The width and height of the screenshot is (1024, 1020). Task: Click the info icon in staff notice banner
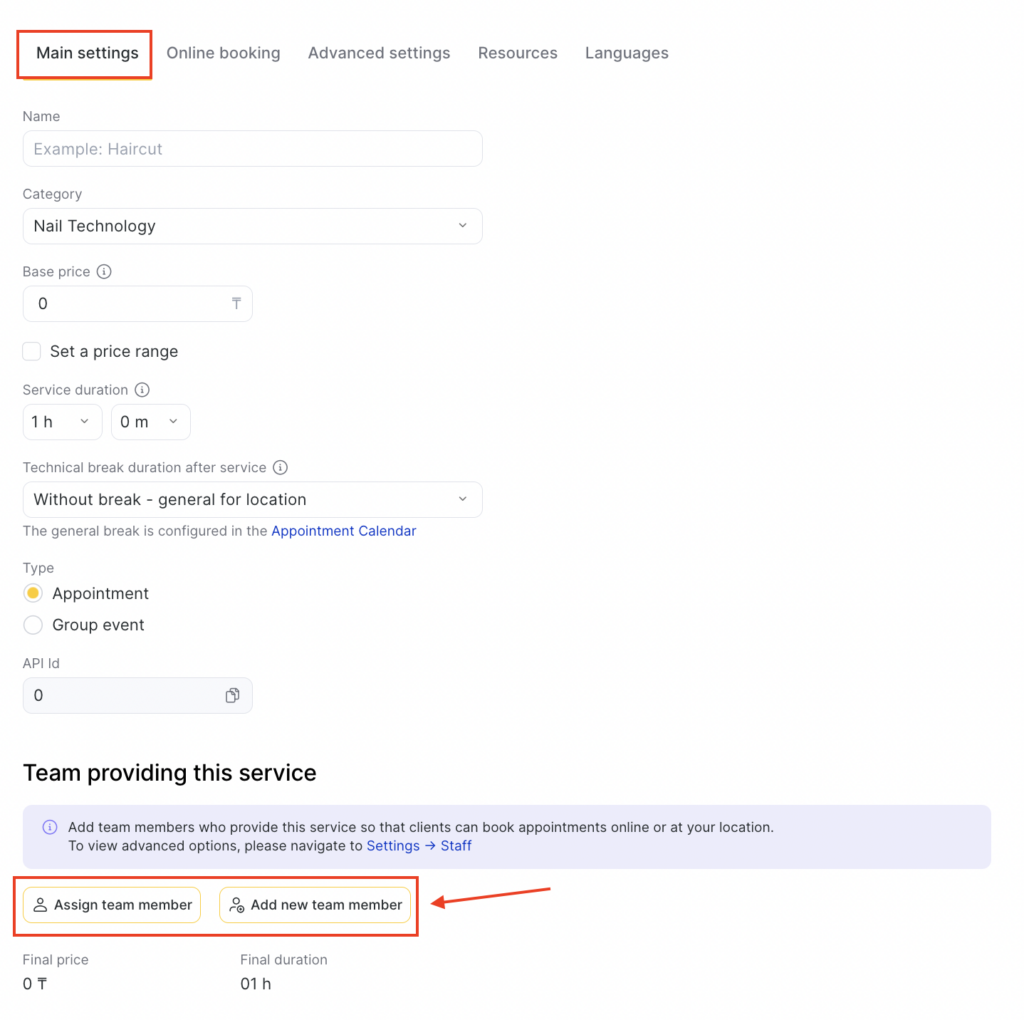50,828
